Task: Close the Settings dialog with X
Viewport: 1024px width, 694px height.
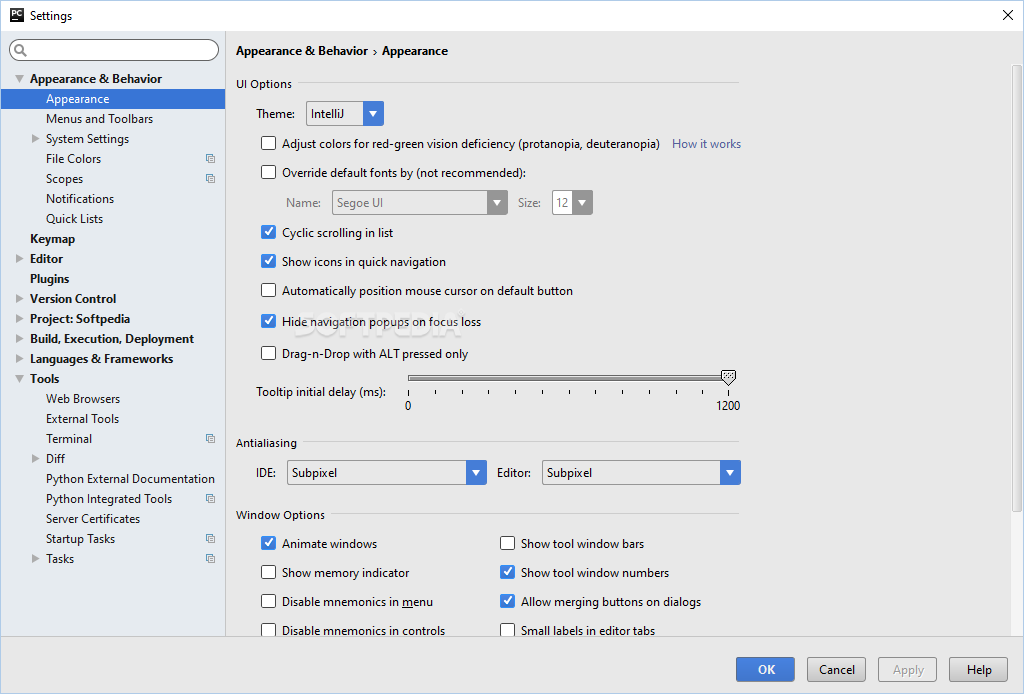Action: [x=1008, y=15]
